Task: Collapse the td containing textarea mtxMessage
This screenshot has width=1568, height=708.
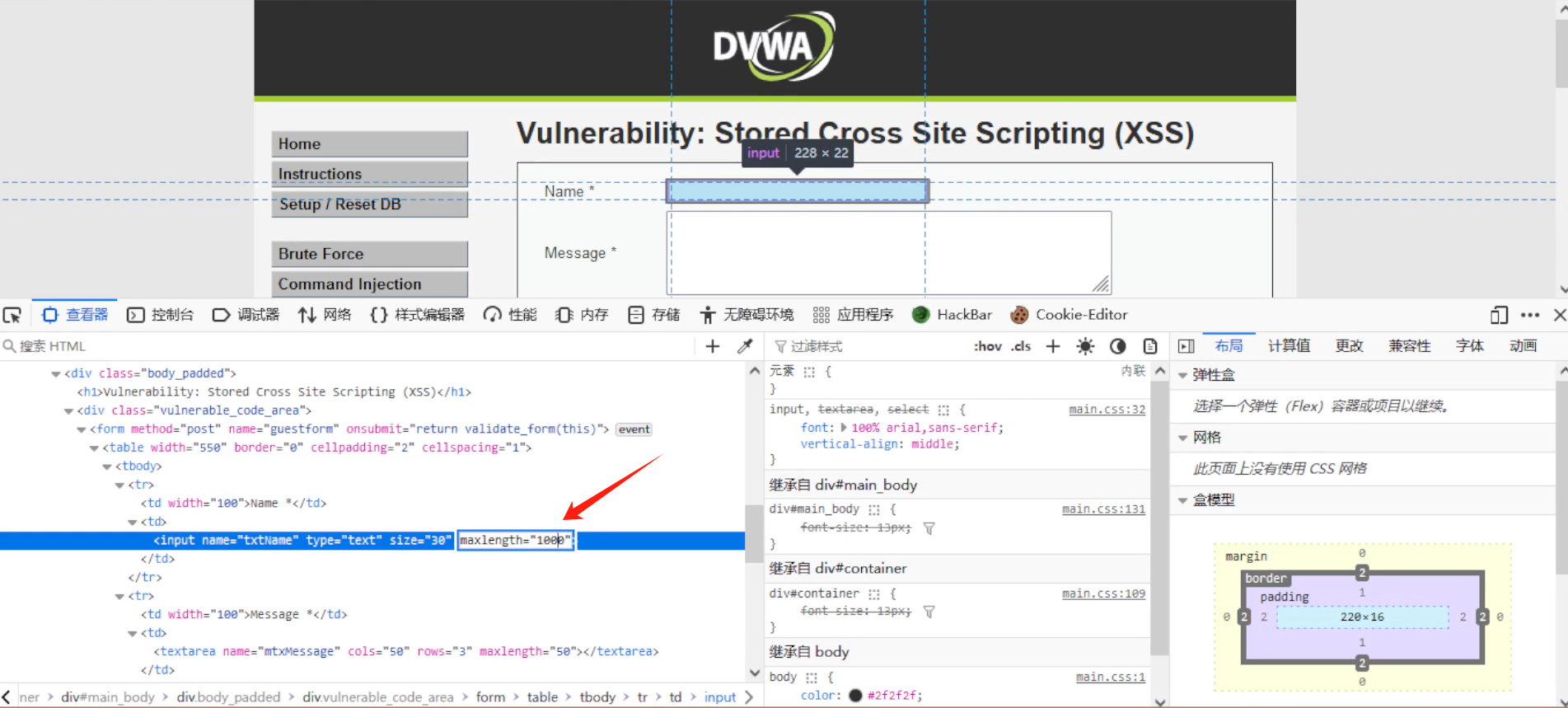Action: 133,634
